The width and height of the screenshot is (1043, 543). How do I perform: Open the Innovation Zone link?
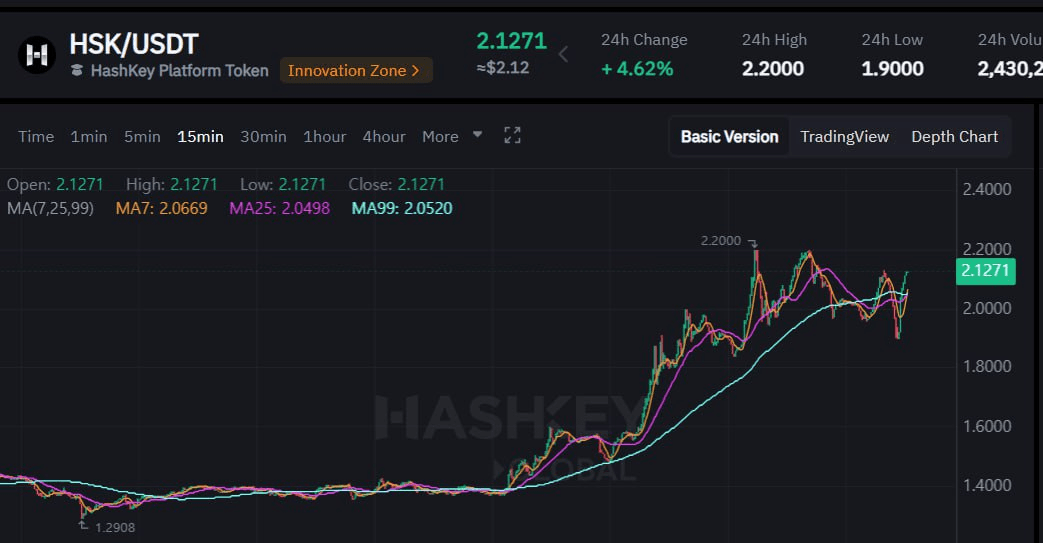355,70
